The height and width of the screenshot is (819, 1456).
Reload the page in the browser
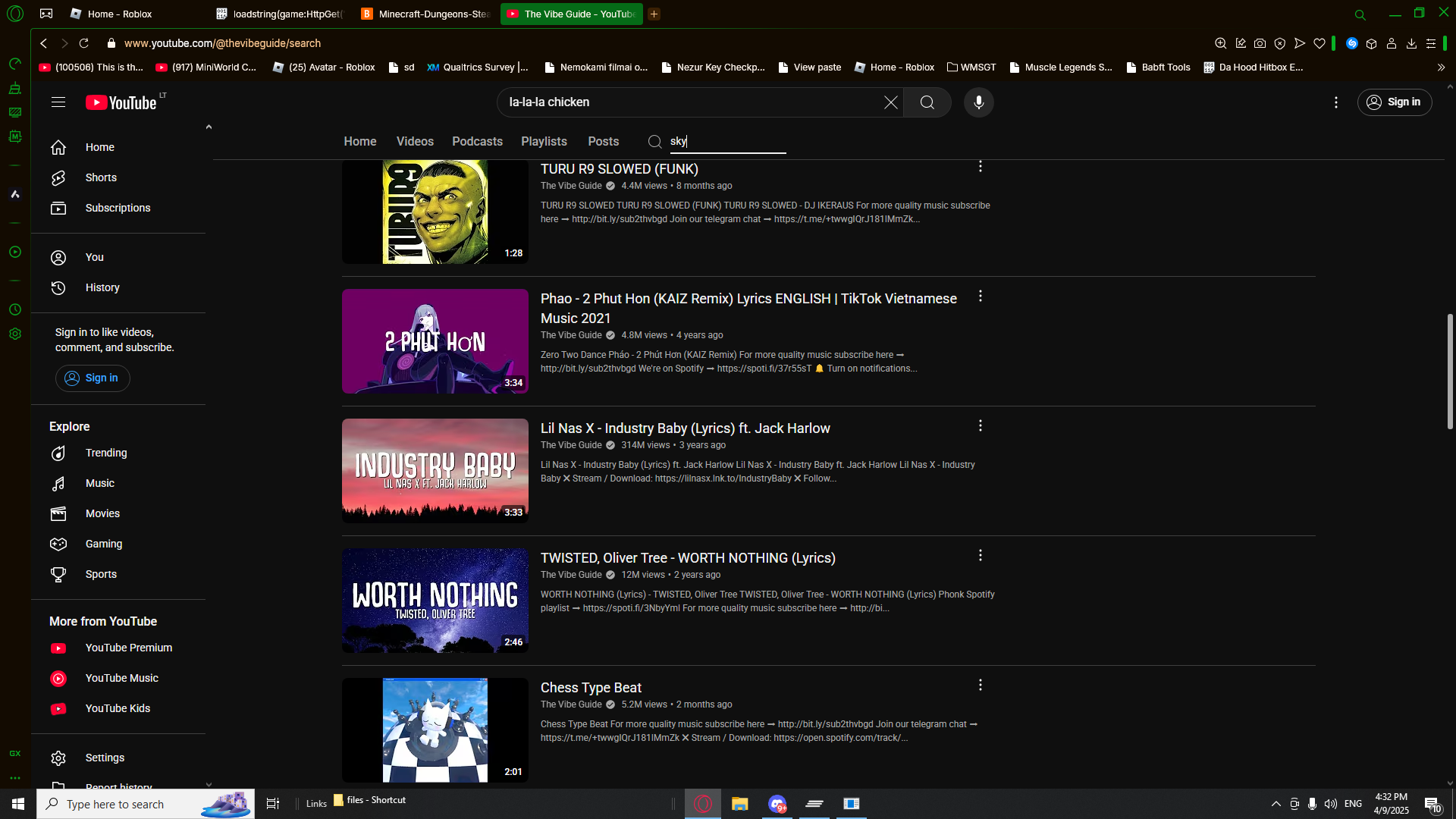coord(84,43)
